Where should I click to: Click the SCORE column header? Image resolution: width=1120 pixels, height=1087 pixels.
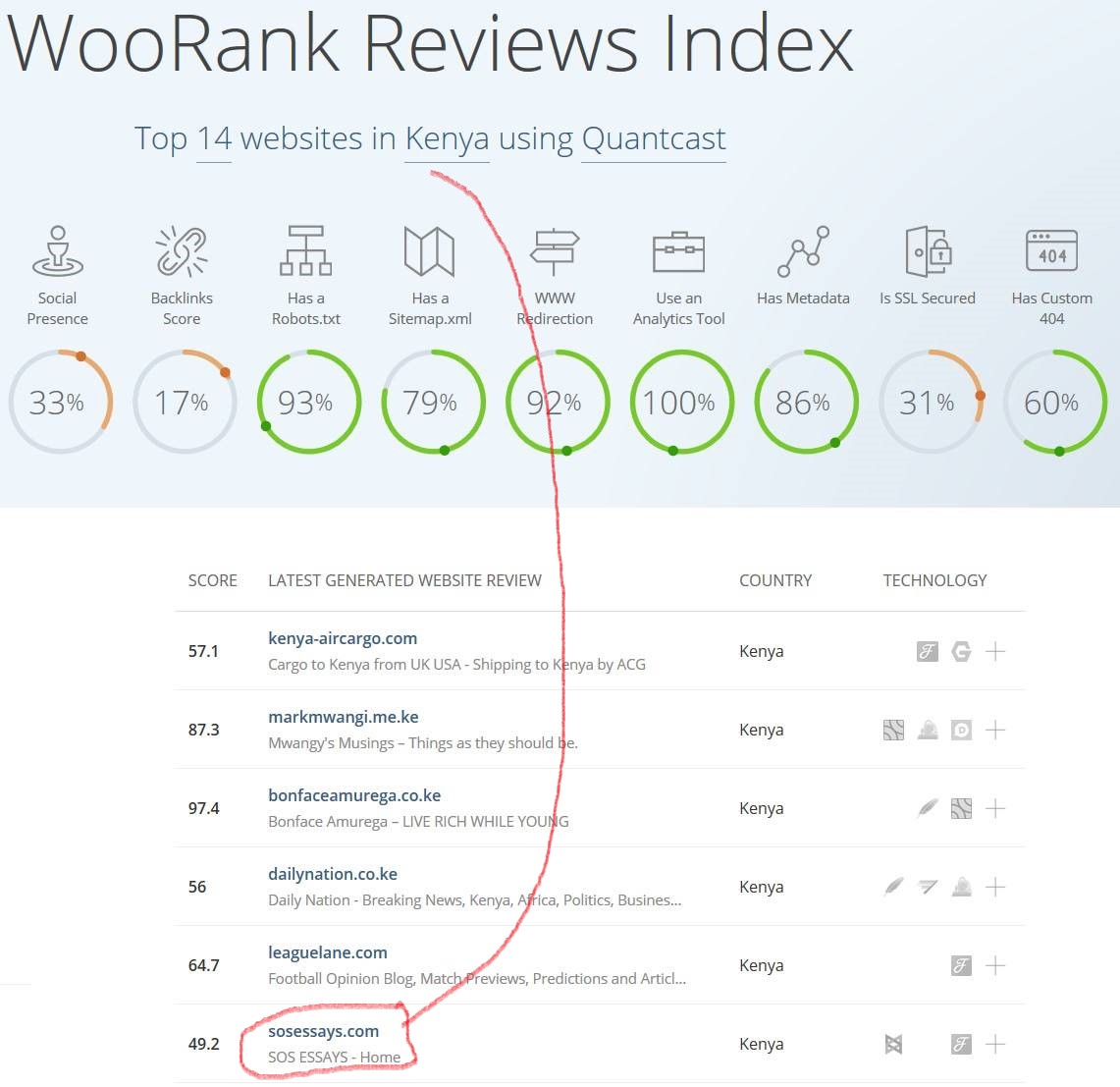(x=213, y=580)
